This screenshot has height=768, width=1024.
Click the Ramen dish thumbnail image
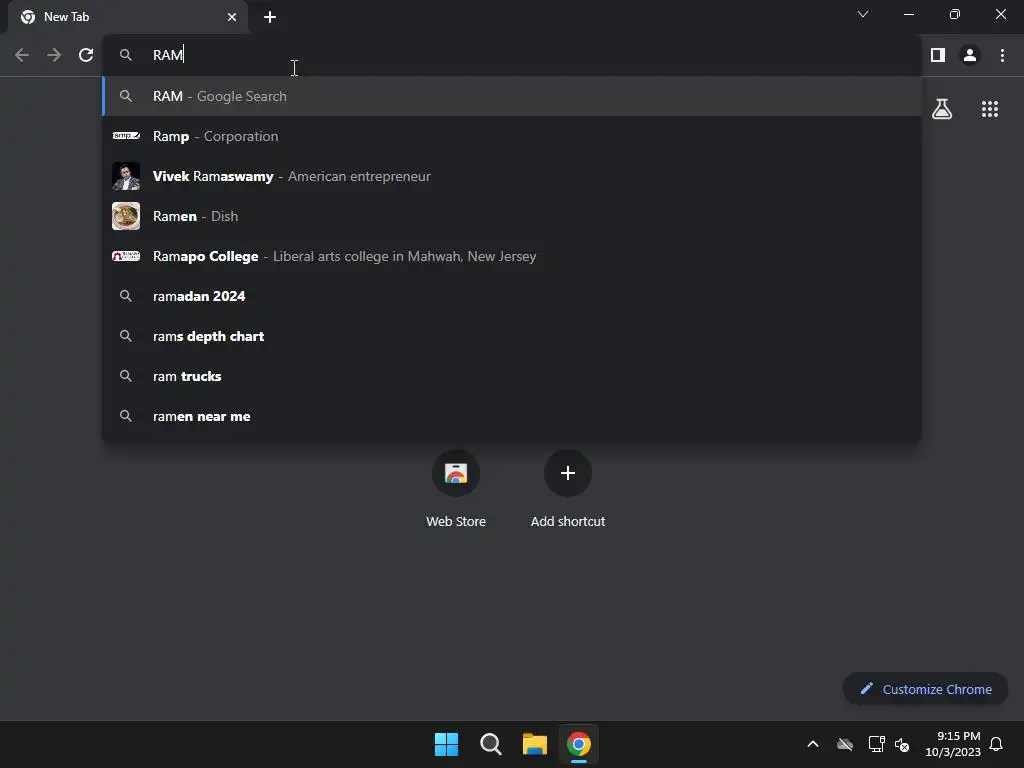[x=126, y=216]
